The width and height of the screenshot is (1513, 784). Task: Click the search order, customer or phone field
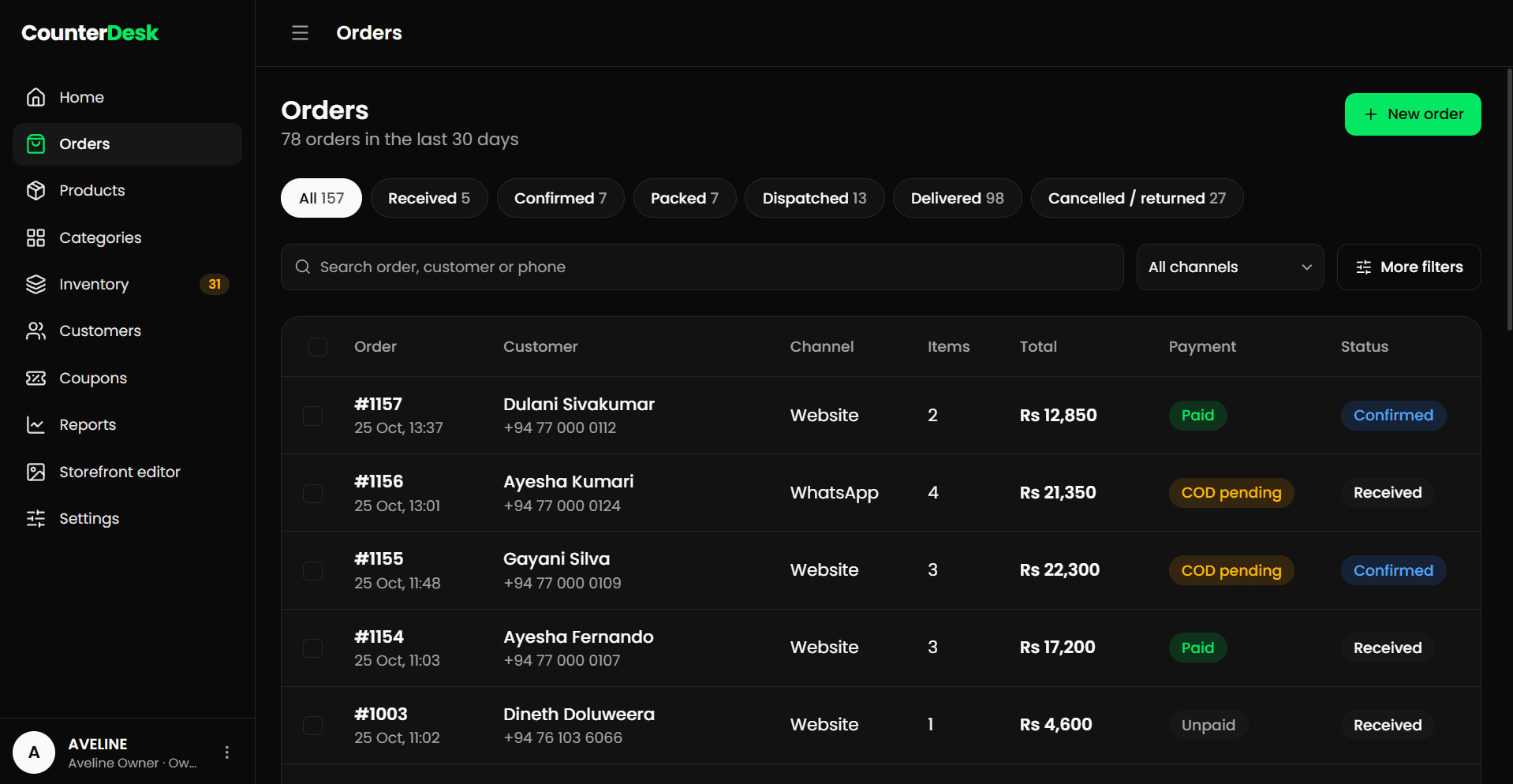702,267
